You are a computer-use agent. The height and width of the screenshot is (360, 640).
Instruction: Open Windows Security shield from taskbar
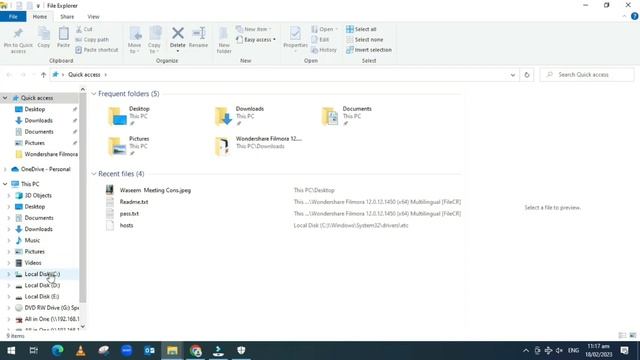click(241, 351)
